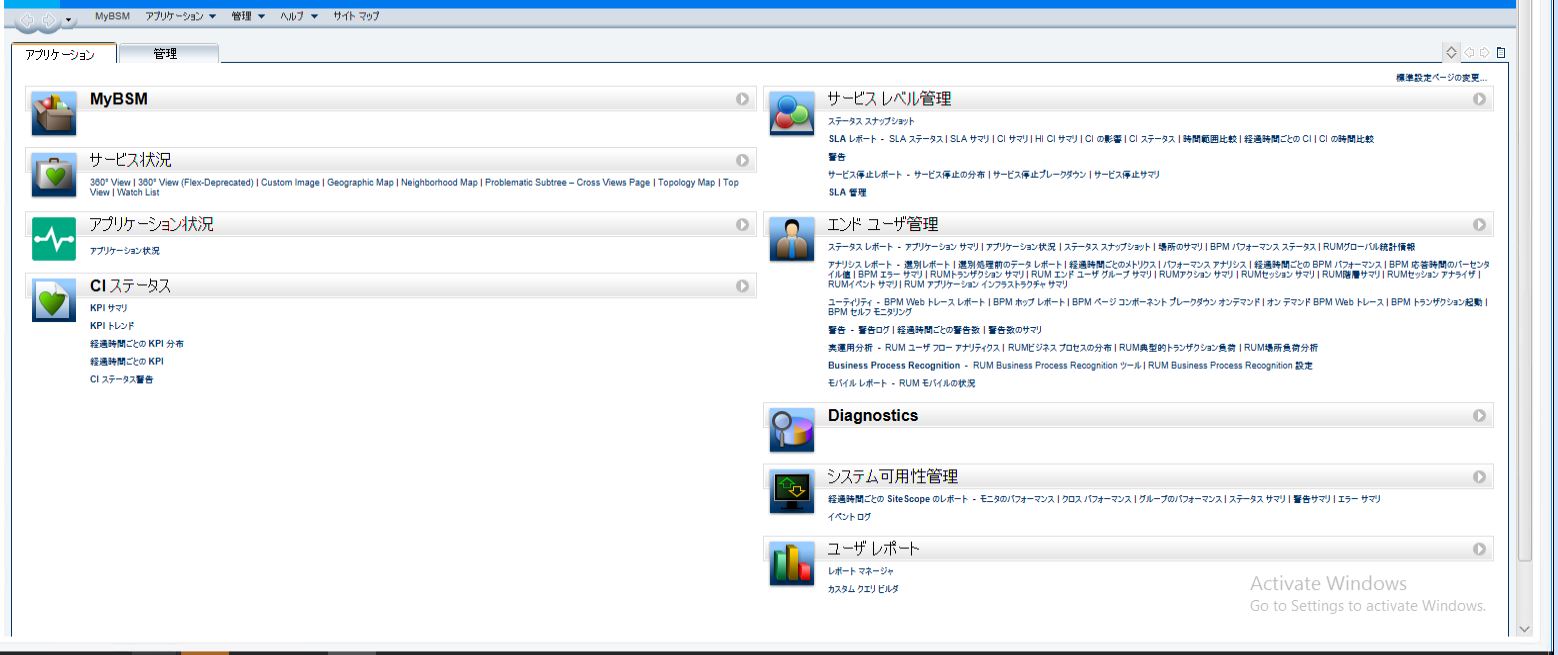Expand the ユーザ レポート section arrow
Screen dimensions: 1558x655
tap(1479, 549)
